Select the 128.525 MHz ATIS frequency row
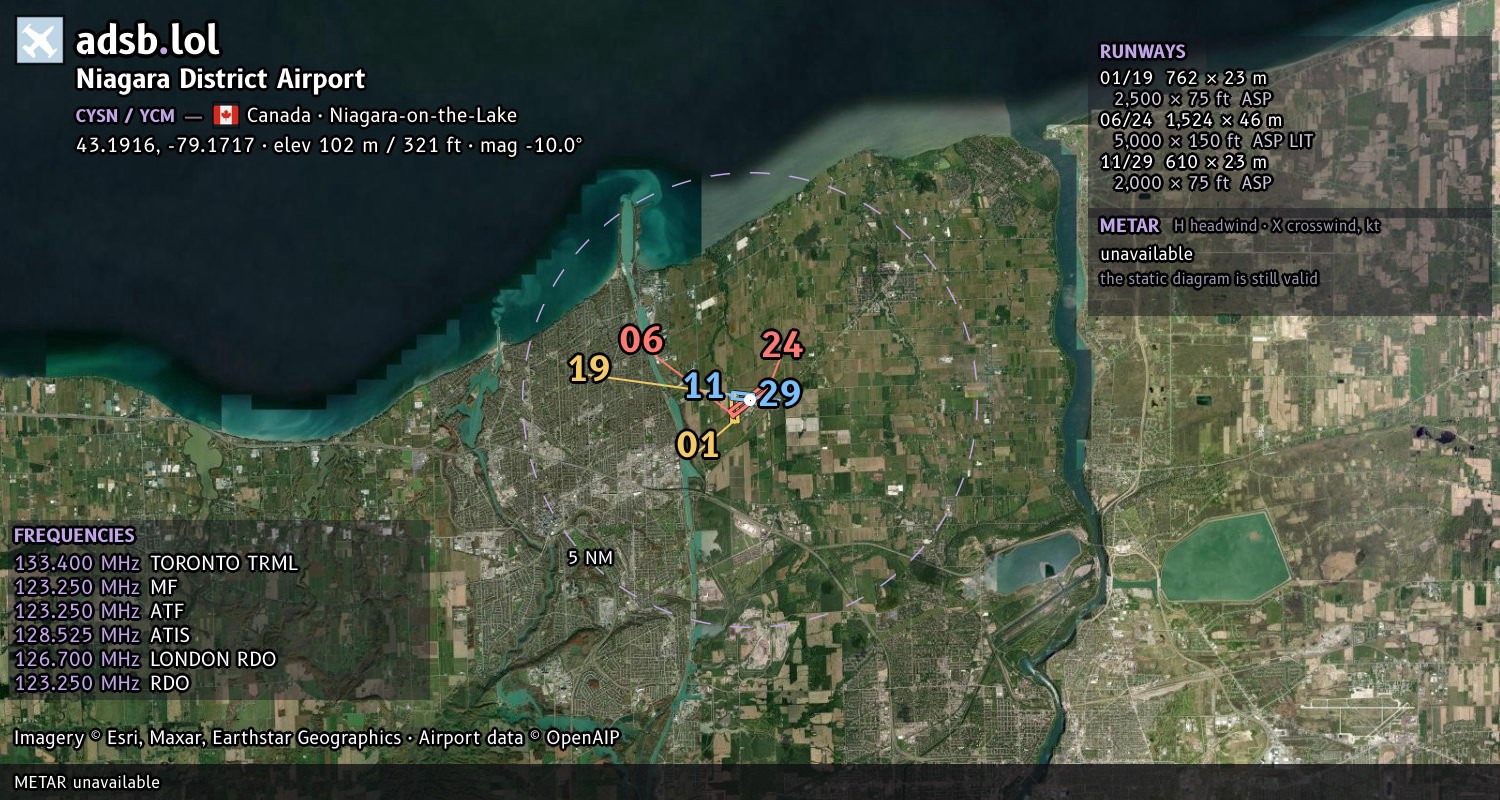The height and width of the screenshot is (800, 1500). tap(101, 635)
